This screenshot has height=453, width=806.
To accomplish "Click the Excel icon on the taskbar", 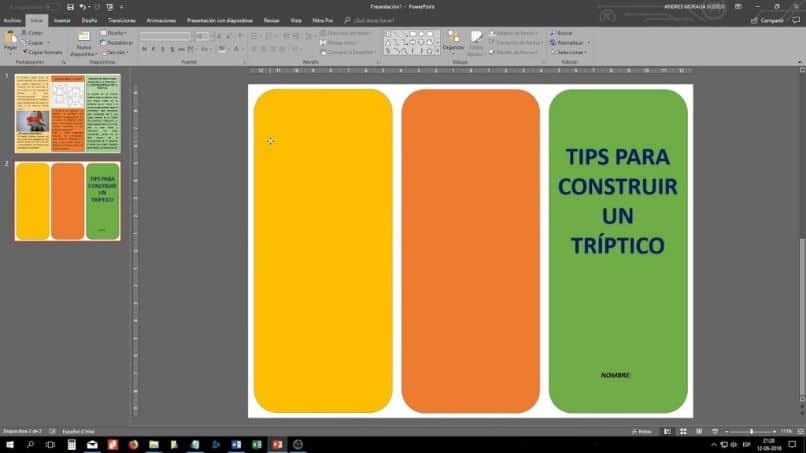I will click(x=257, y=444).
